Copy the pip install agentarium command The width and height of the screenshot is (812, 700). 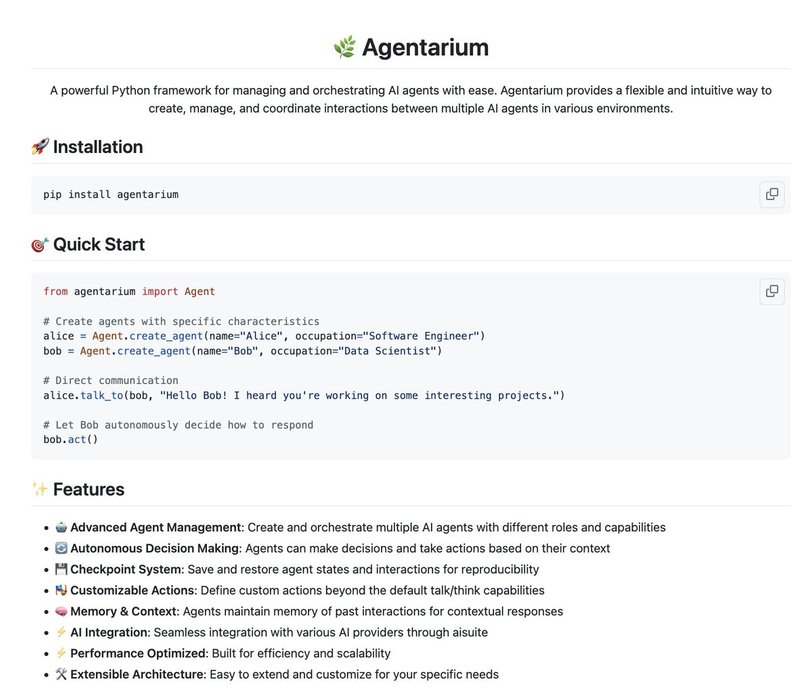pyautogui.click(x=772, y=194)
